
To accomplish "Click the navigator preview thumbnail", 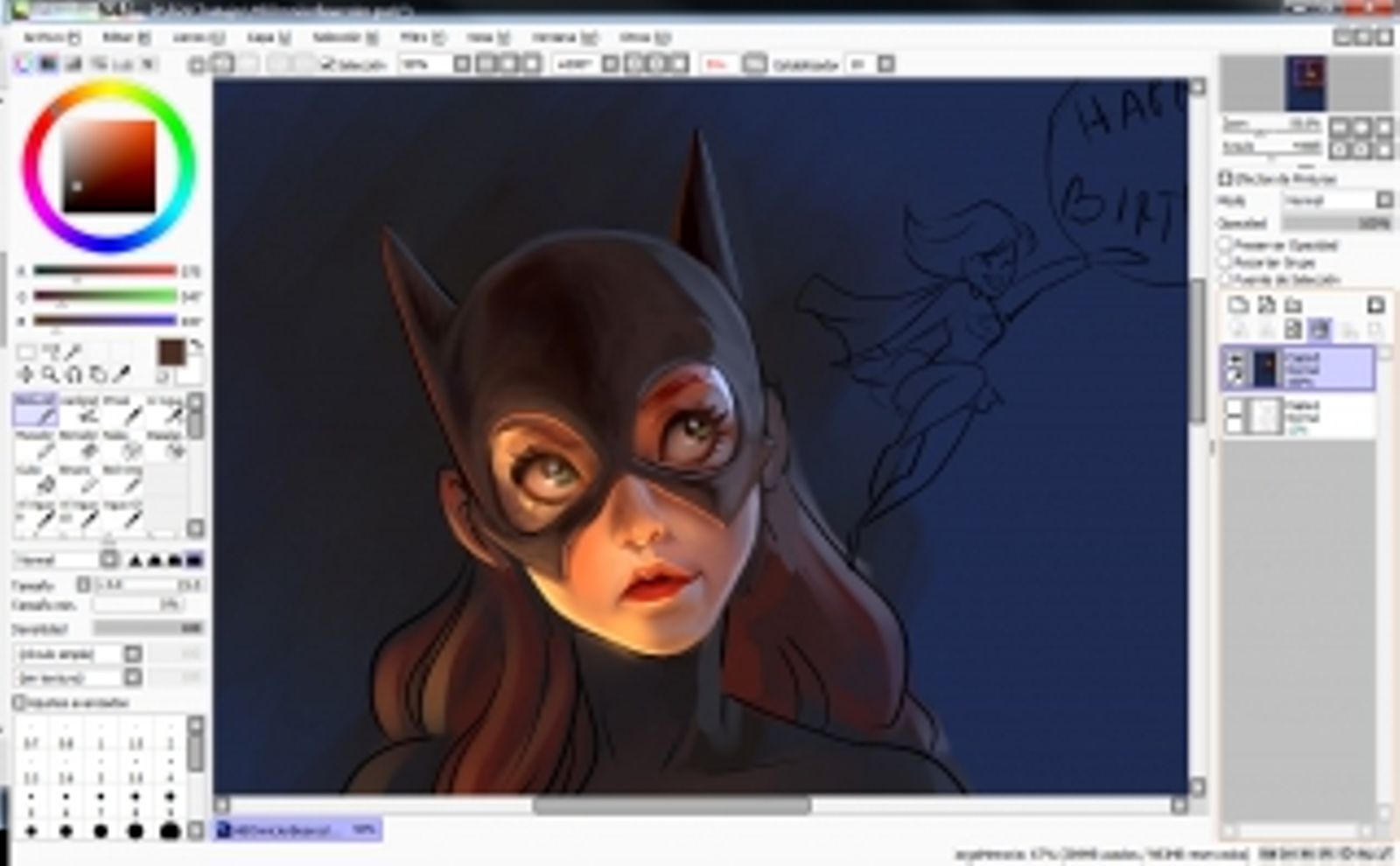I will (1305, 83).
